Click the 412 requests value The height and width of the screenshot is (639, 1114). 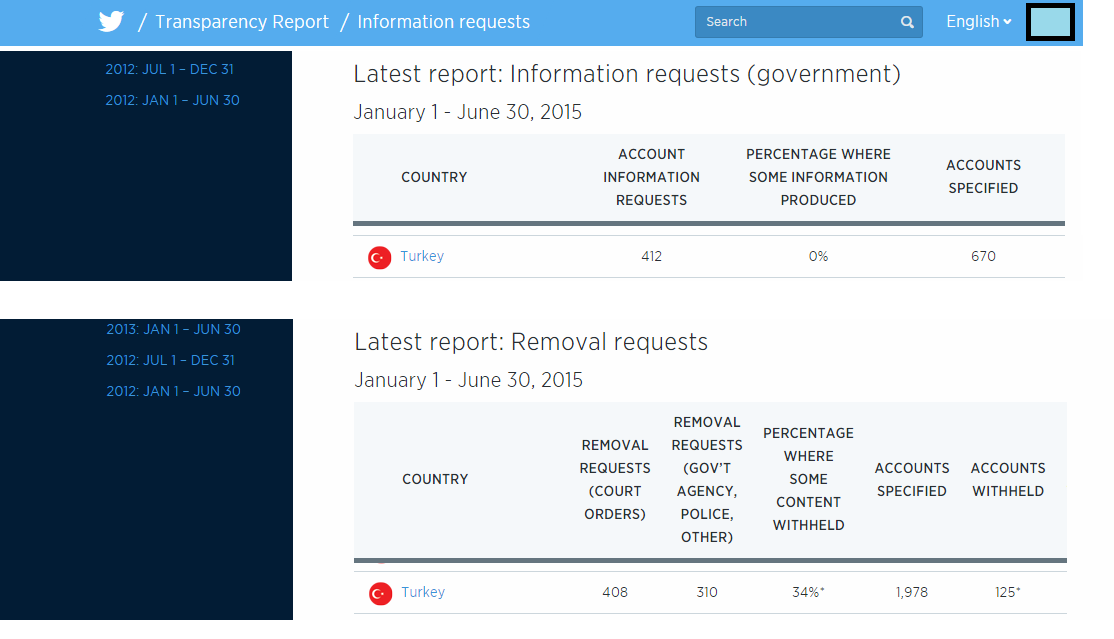(651, 257)
